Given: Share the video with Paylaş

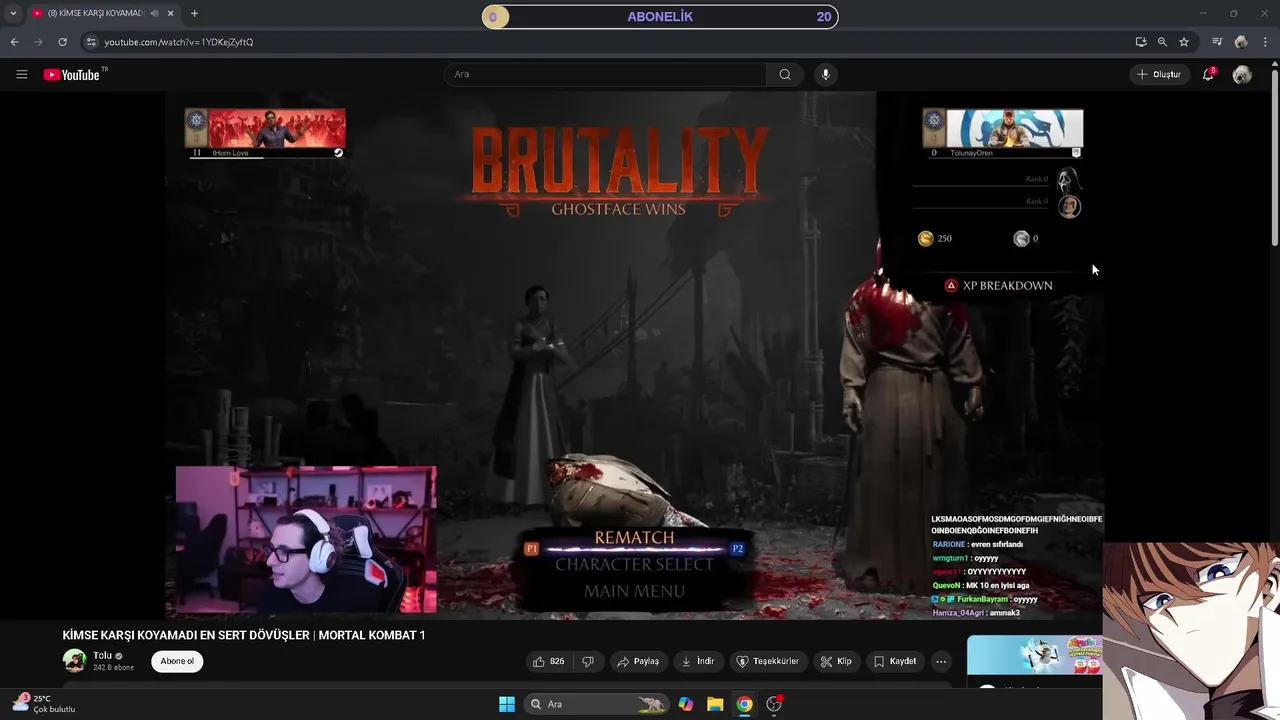Looking at the screenshot, I should click(637, 661).
